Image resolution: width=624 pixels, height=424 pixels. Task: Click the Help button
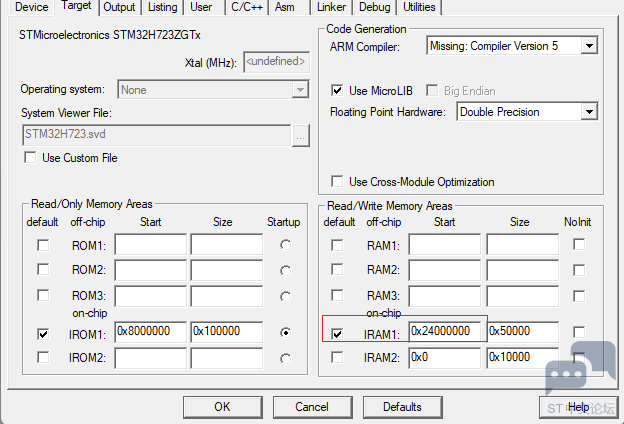(579, 407)
